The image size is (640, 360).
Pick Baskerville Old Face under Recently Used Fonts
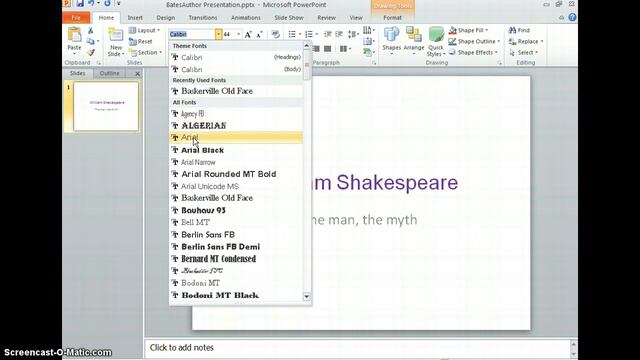(x=236, y=91)
